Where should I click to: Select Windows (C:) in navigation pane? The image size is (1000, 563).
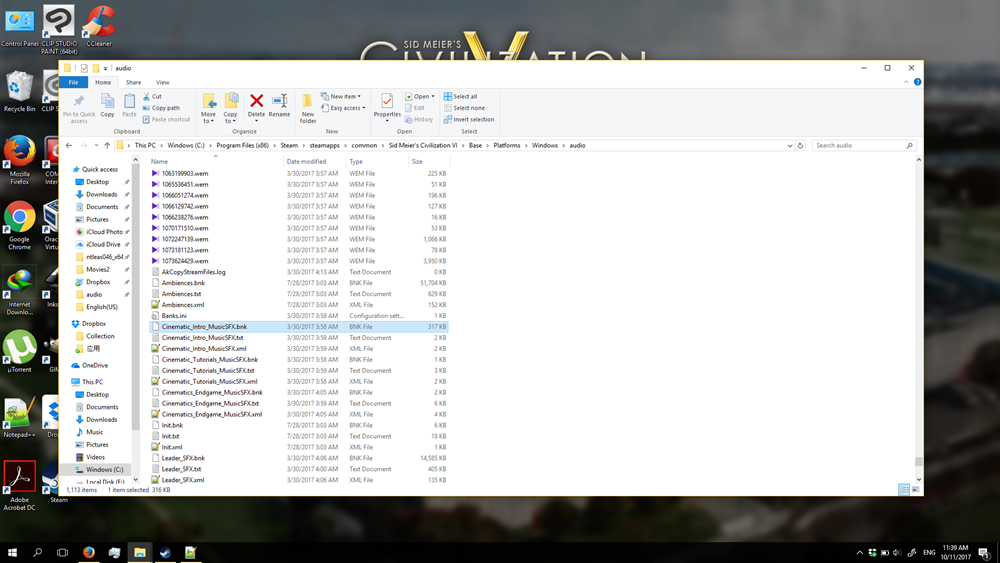105,469
